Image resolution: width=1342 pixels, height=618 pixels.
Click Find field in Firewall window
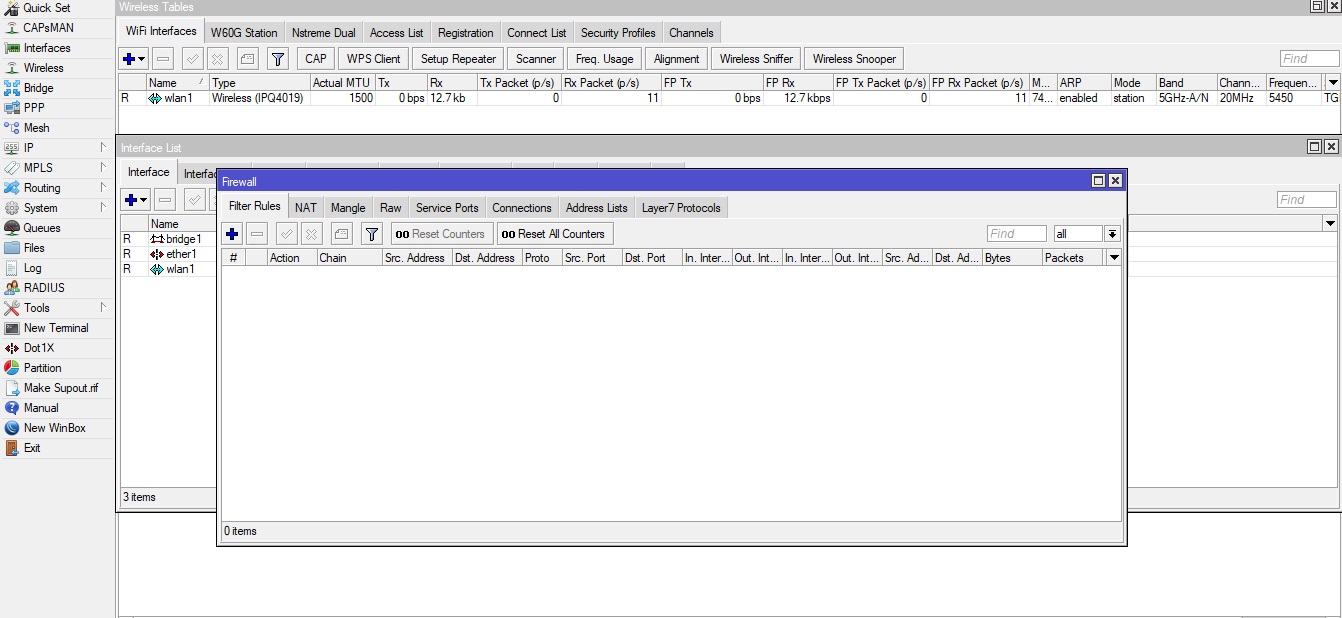(x=1016, y=234)
